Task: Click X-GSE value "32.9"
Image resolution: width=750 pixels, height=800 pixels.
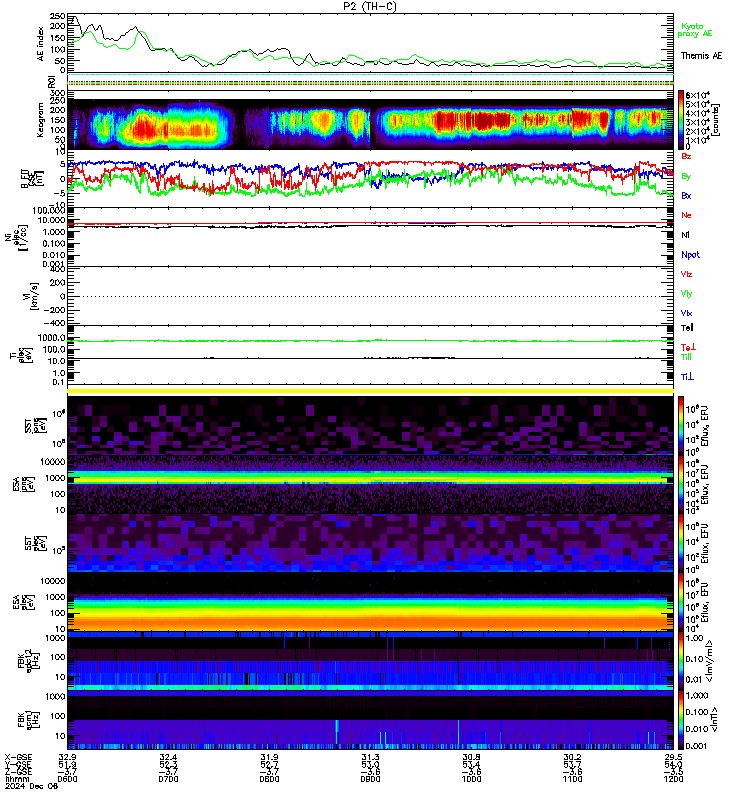Action: click(67, 757)
